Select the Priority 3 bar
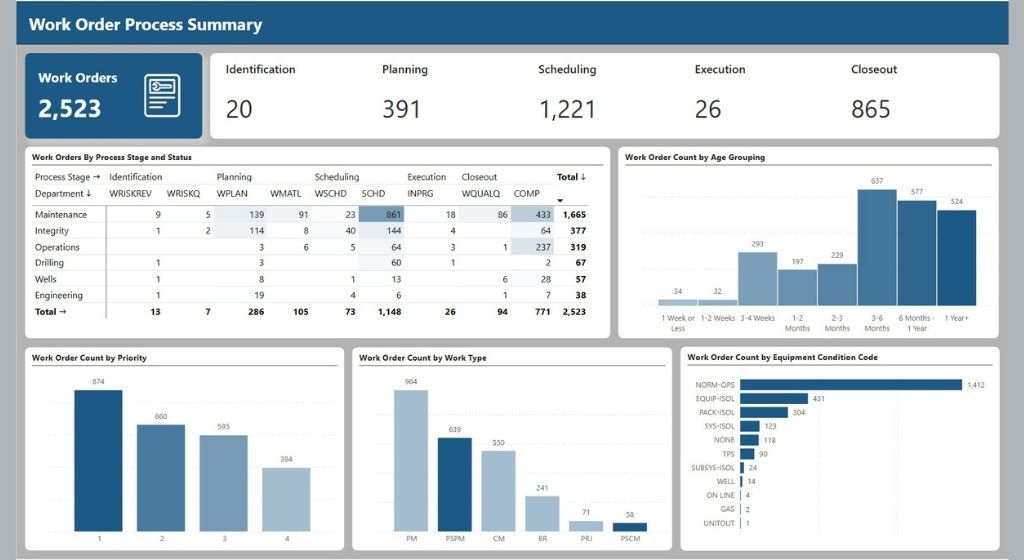Viewport: 1024px width, 560px height. tap(223, 483)
